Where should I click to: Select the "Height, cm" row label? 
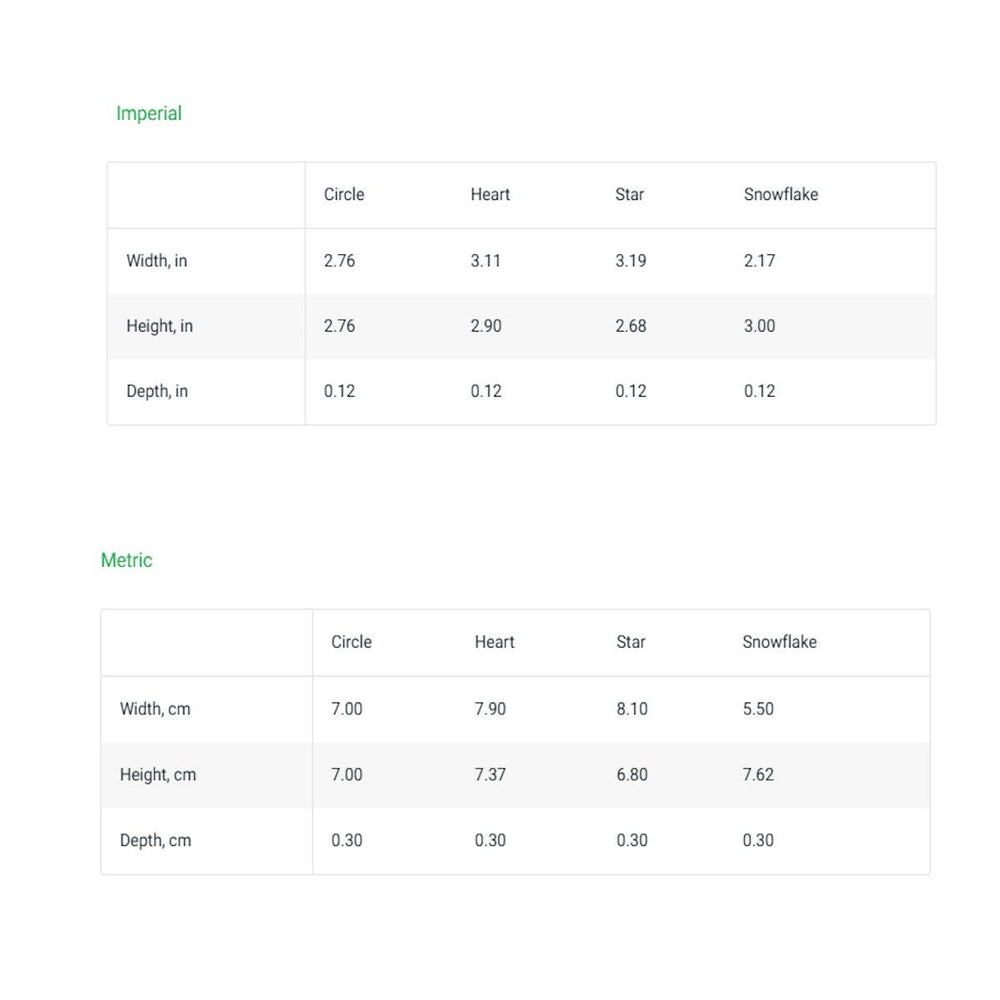(158, 775)
